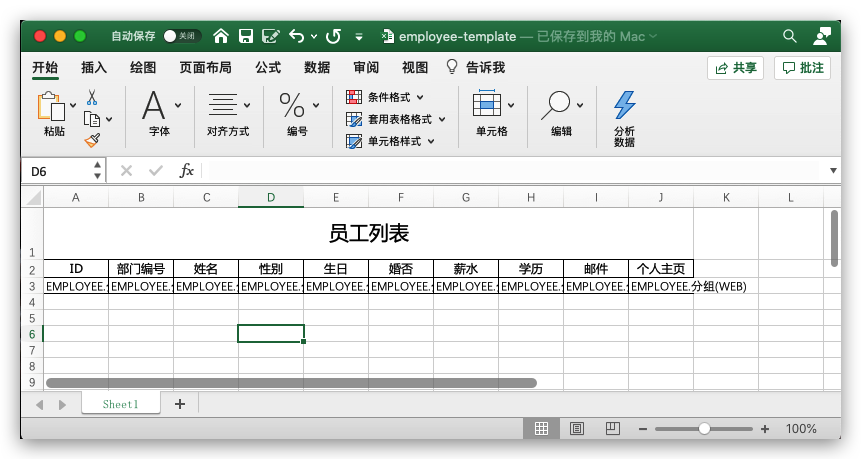The width and height of the screenshot is (861, 459).
Task: Undo the last action
Action: (x=297, y=36)
